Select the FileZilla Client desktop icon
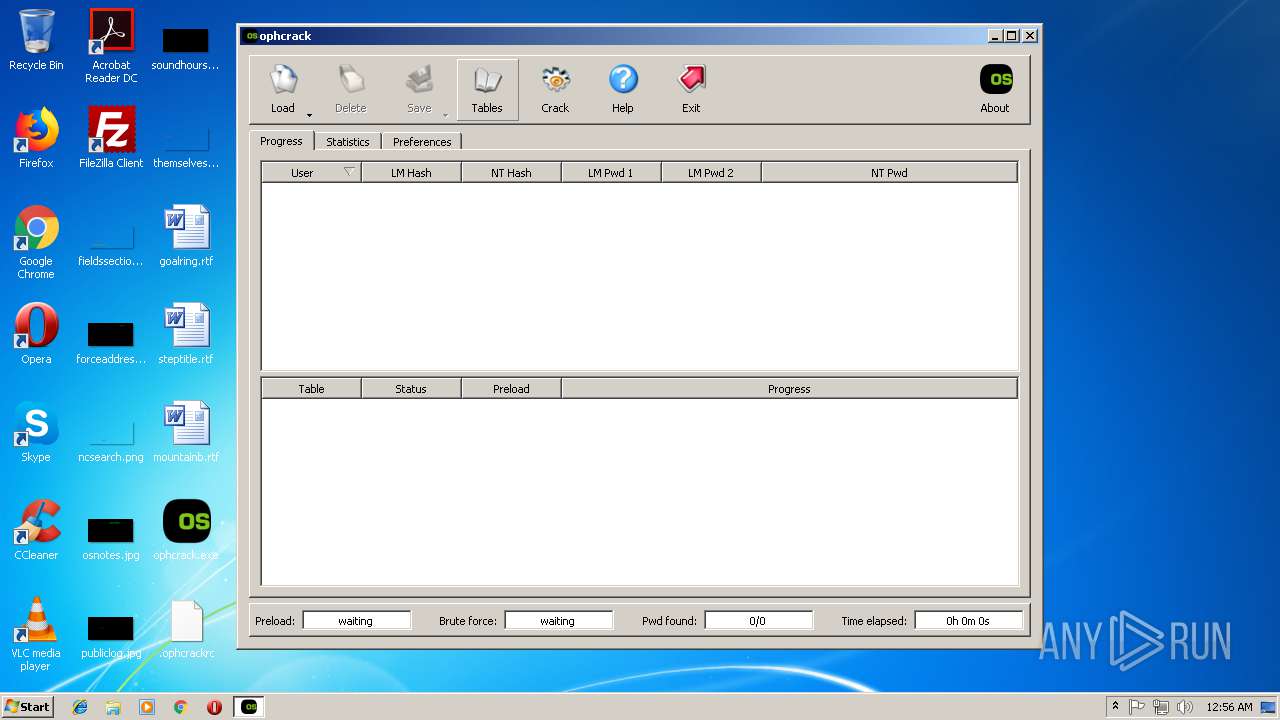Image resolution: width=1280 pixels, height=720 pixels. 111,138
